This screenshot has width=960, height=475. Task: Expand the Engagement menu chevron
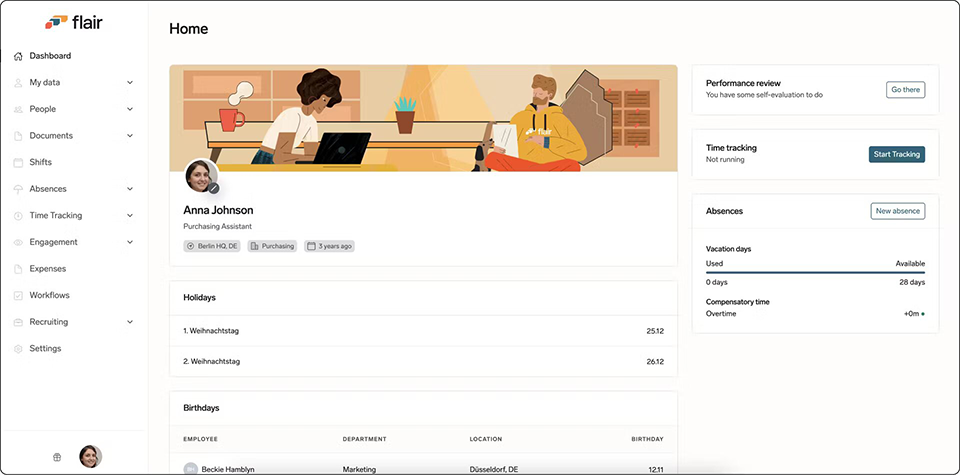[x=130, y=242]
